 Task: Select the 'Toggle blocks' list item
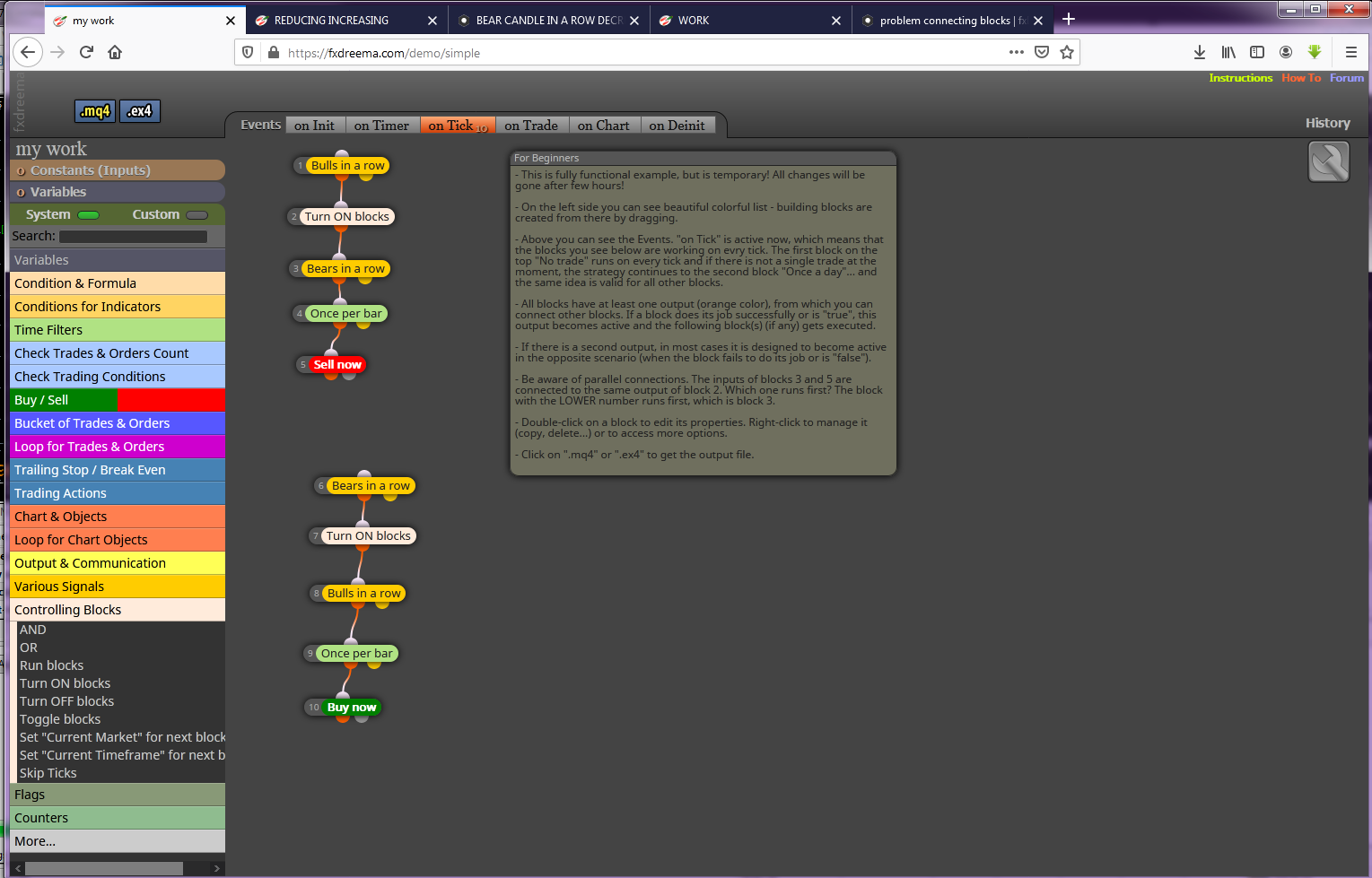[x=60, y=719]
